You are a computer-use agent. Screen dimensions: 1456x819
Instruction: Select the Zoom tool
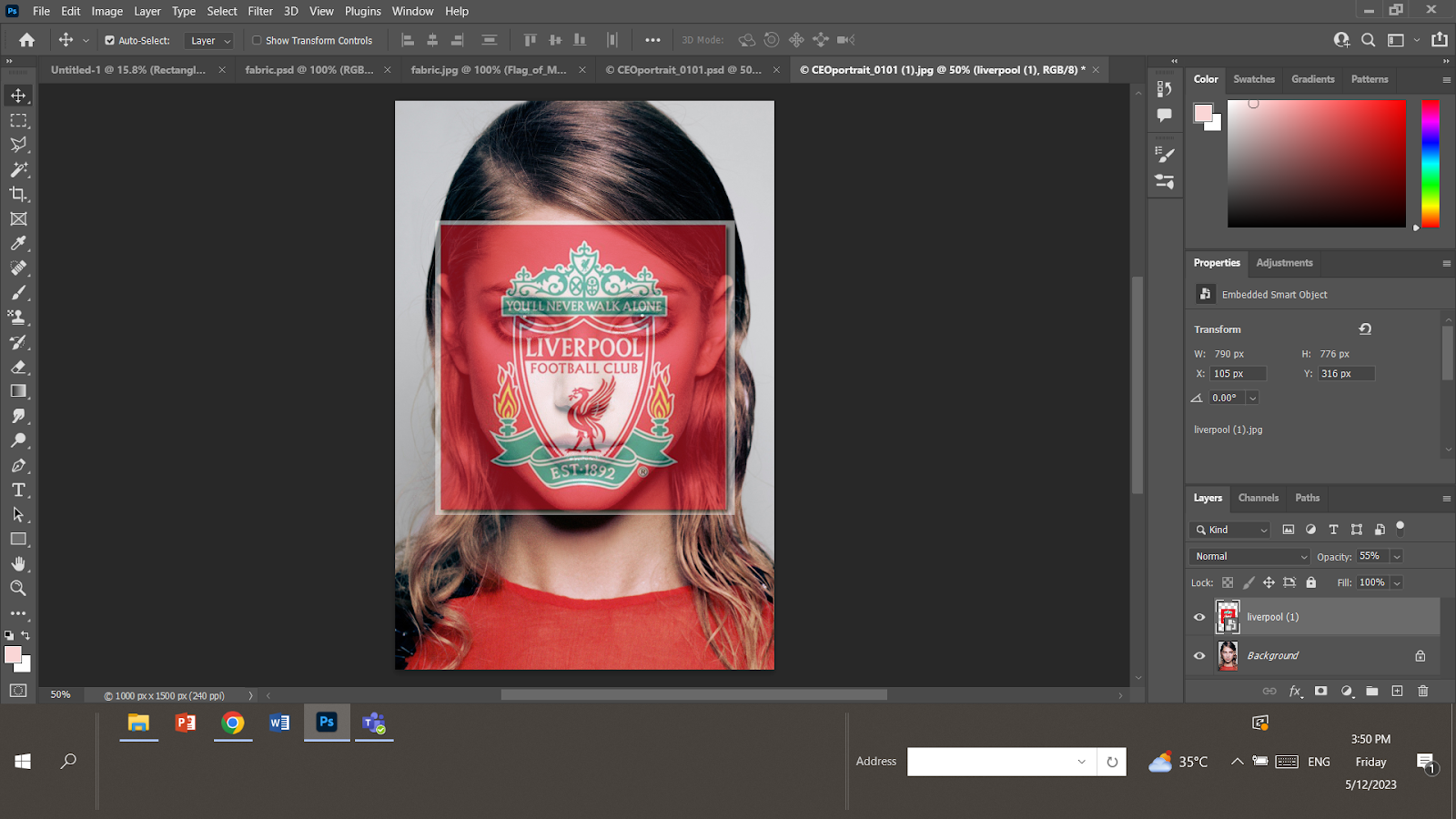coord(18,588)
